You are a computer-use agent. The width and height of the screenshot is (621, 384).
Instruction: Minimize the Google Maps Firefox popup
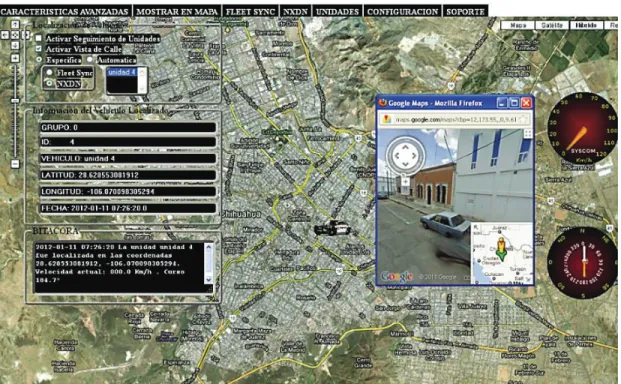pyautogui.click(x=502, y=103)
